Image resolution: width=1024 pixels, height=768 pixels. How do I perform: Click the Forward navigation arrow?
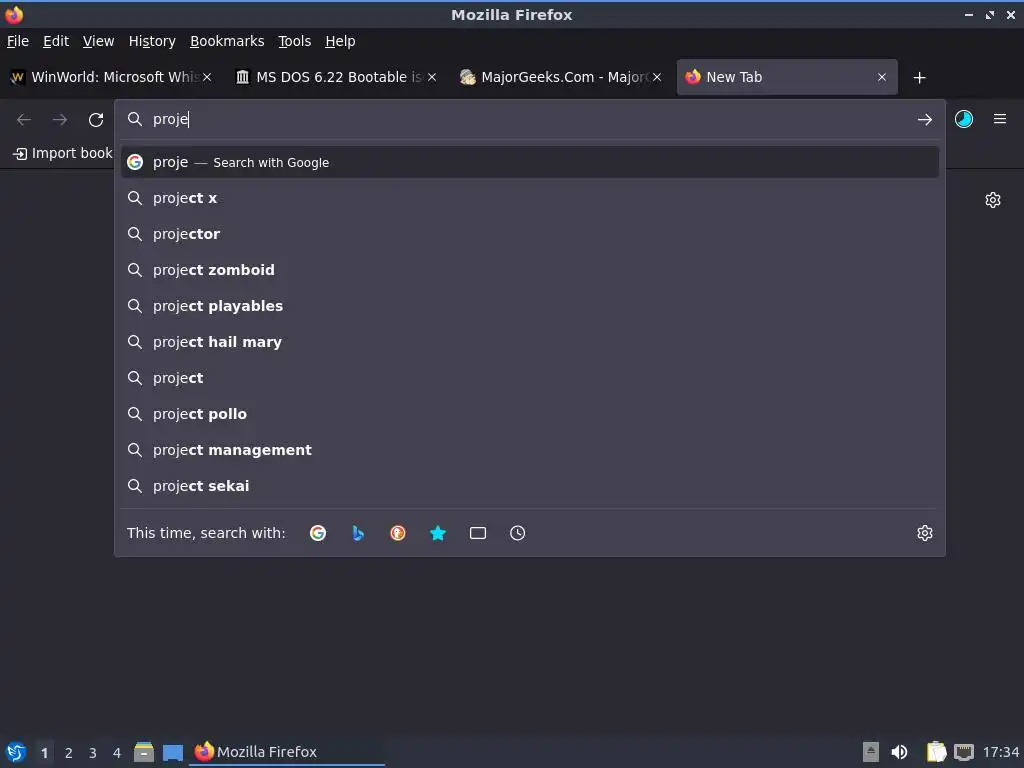(x=60, y=120)
